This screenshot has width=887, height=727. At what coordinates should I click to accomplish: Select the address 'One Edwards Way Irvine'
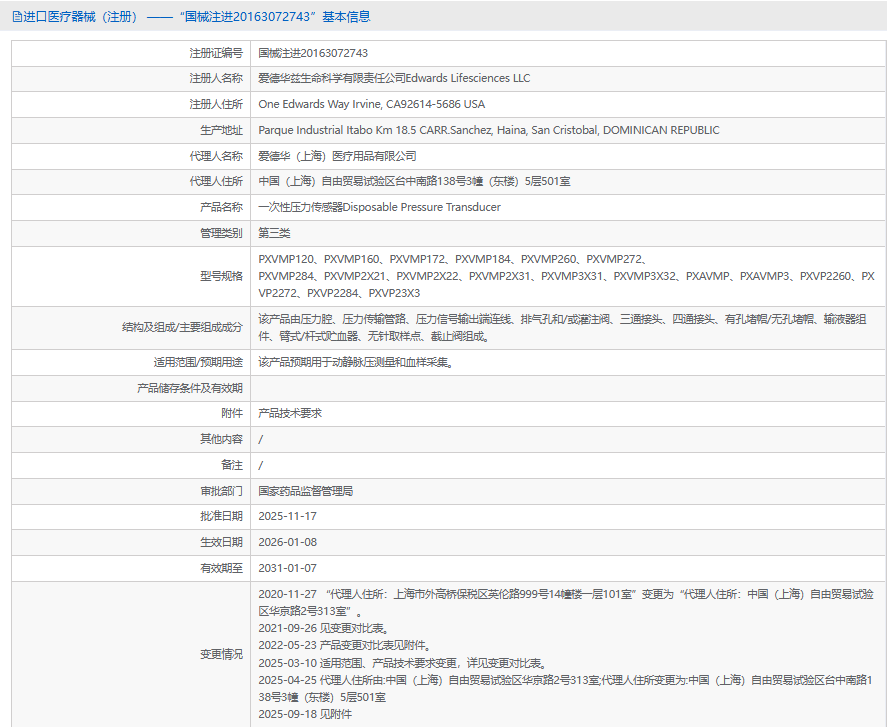tap(320, 104)
